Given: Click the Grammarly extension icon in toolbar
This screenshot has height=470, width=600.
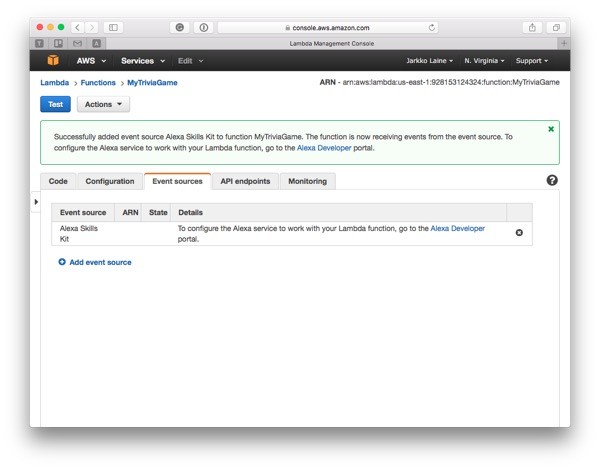Looking at the screenshot, I should coord(179,28).
